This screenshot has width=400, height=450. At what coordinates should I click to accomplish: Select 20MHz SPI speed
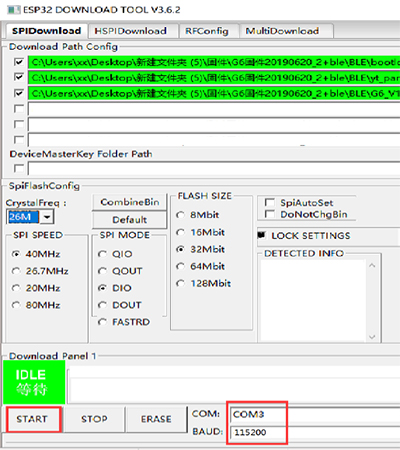tap(36, 288)
